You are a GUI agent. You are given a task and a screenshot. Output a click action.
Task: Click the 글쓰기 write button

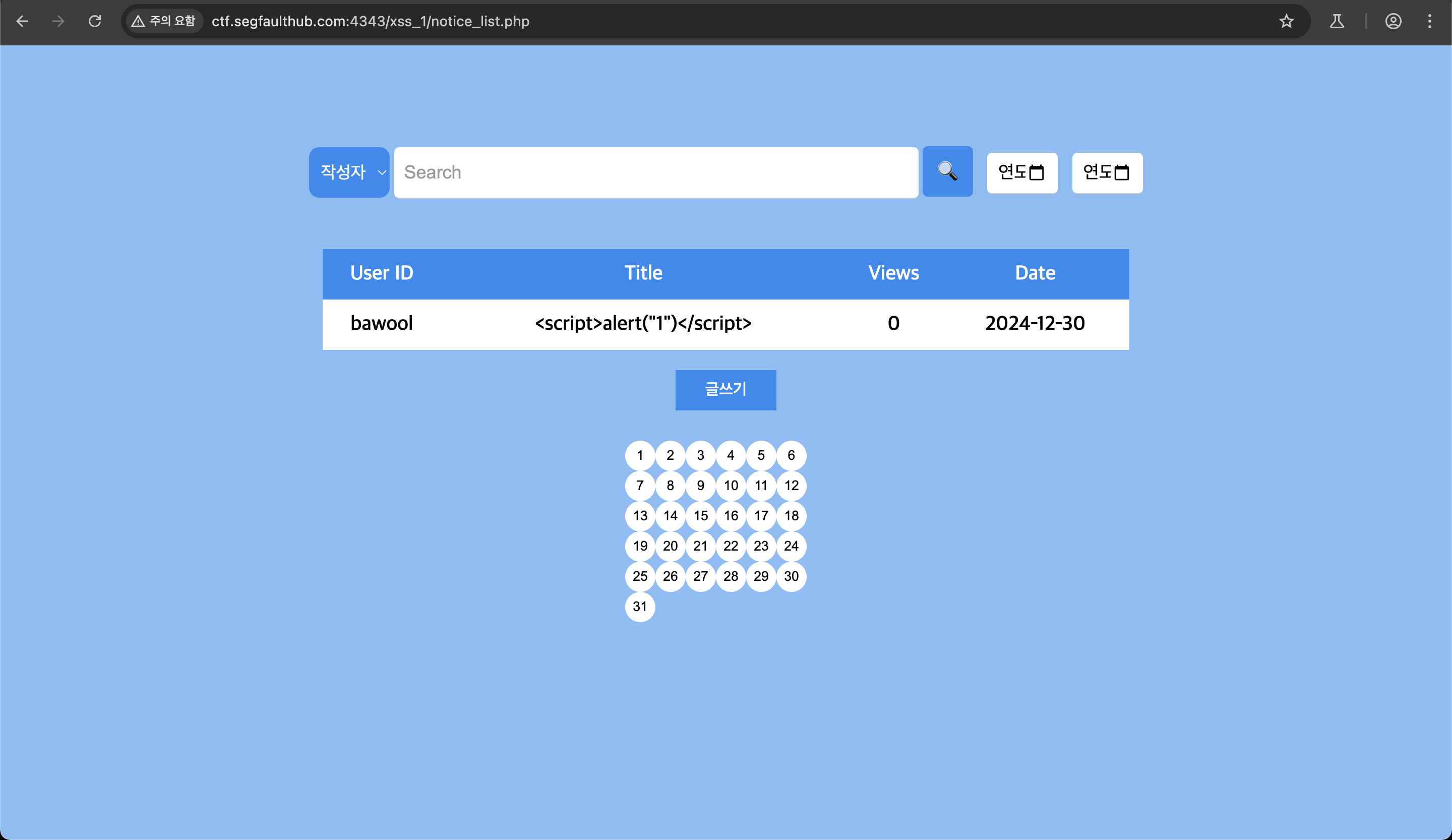coord(725,389)
